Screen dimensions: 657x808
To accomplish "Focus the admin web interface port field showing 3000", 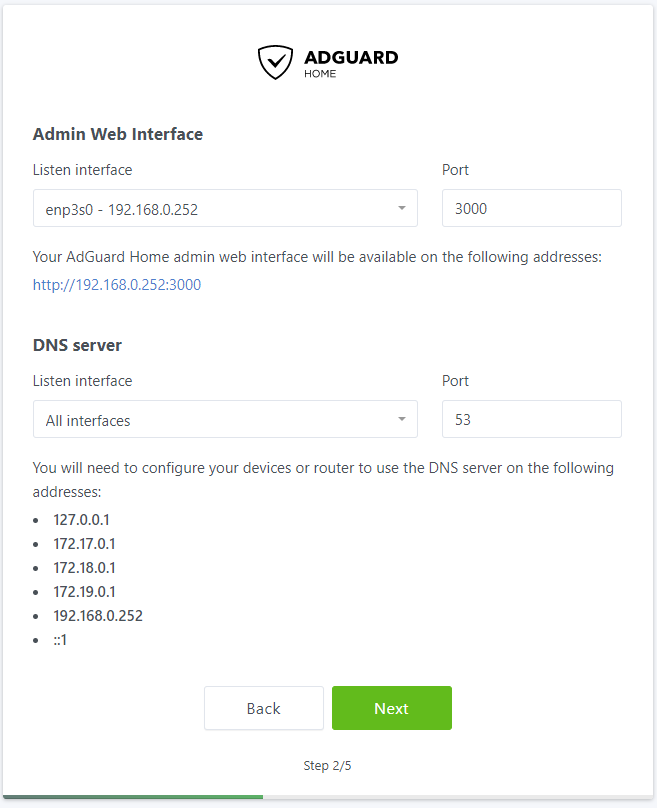I will [x=531, y=209].
